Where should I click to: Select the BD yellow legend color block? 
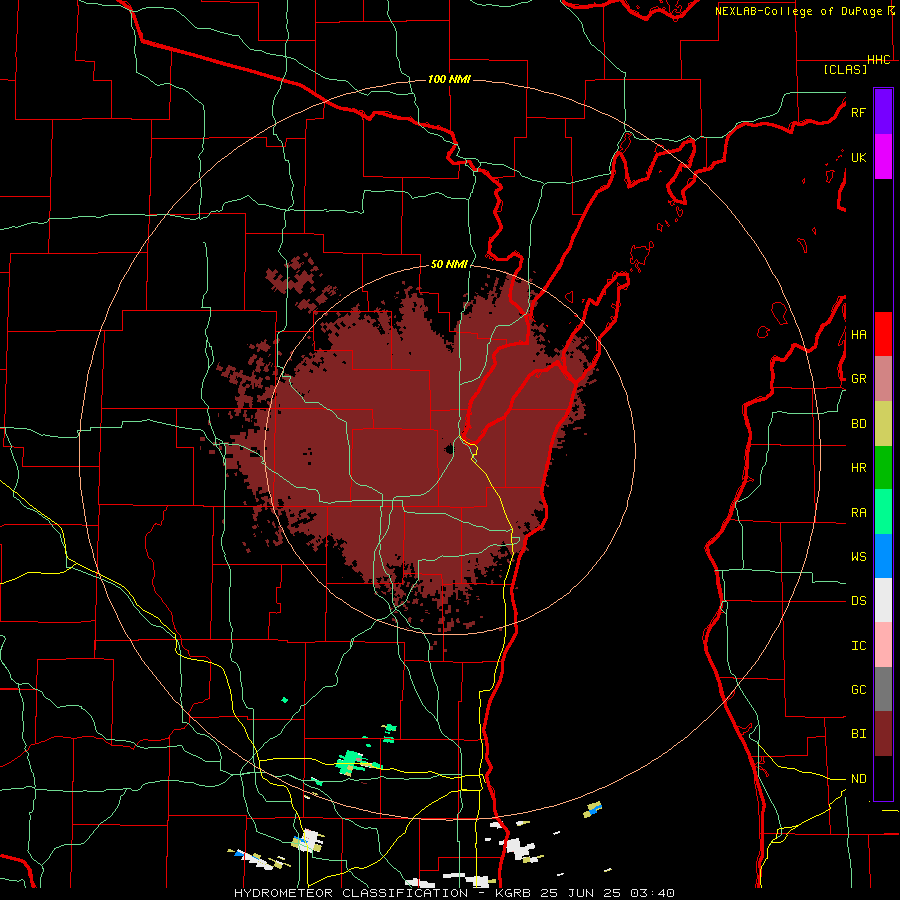pos(883,423)
